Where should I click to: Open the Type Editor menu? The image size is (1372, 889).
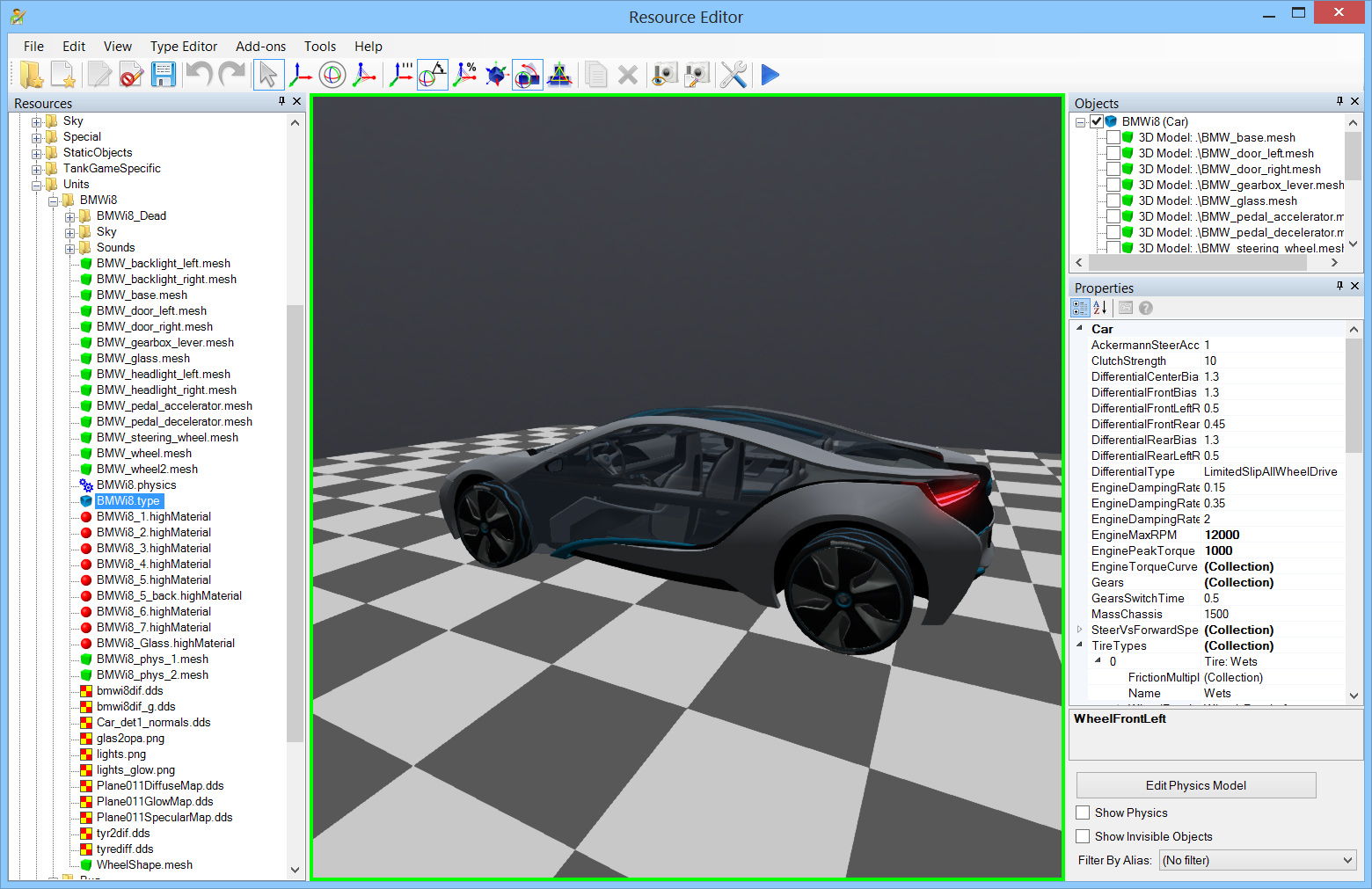(x=184, y=47)
